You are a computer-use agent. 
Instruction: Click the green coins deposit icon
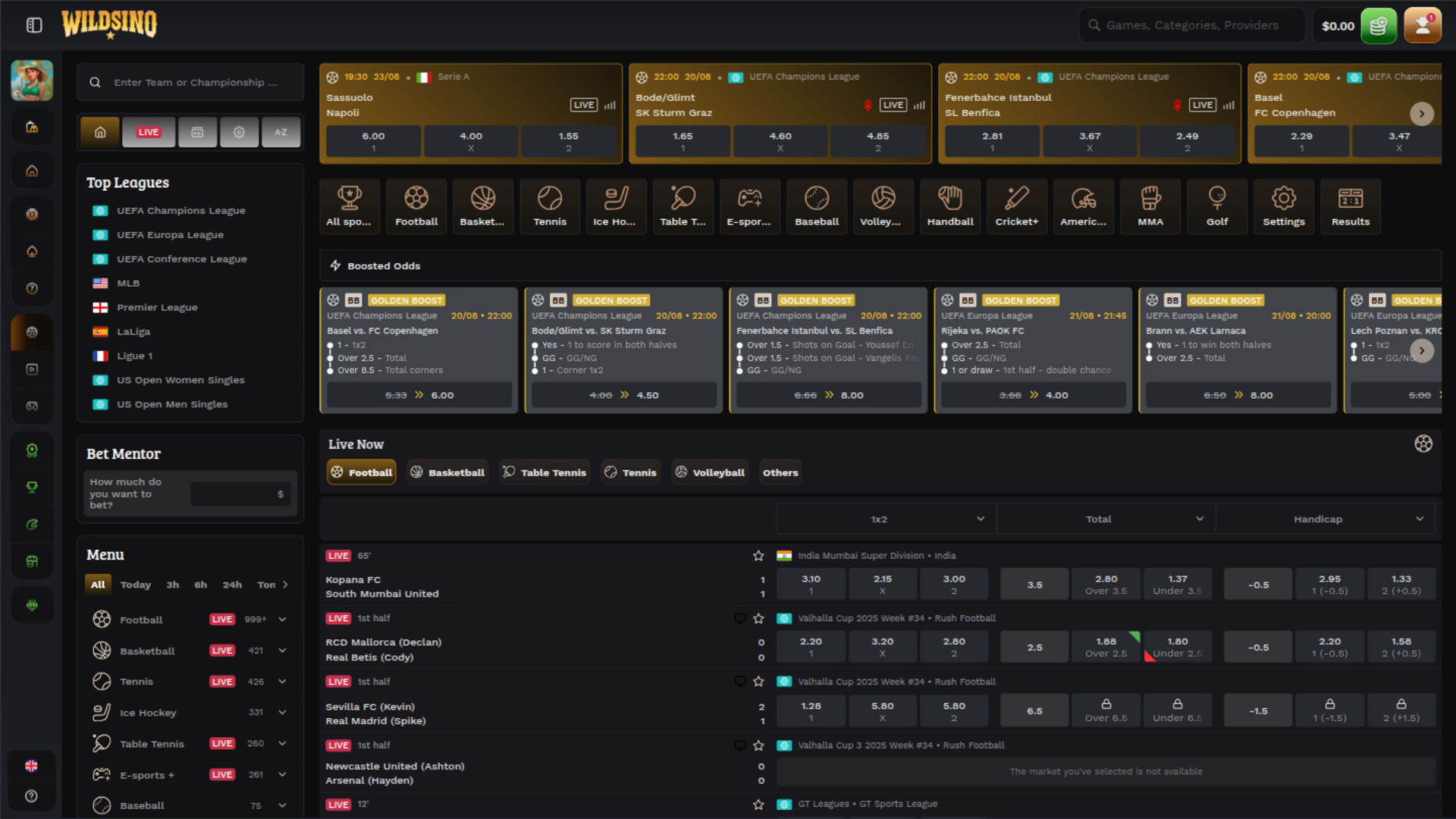click(1379, 25)
